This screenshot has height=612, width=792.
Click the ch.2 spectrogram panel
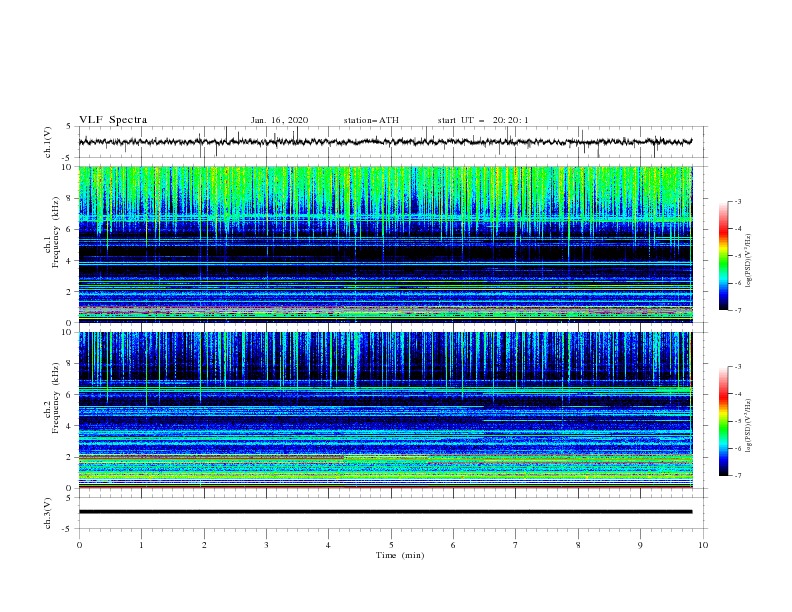(x=385, y=410)
